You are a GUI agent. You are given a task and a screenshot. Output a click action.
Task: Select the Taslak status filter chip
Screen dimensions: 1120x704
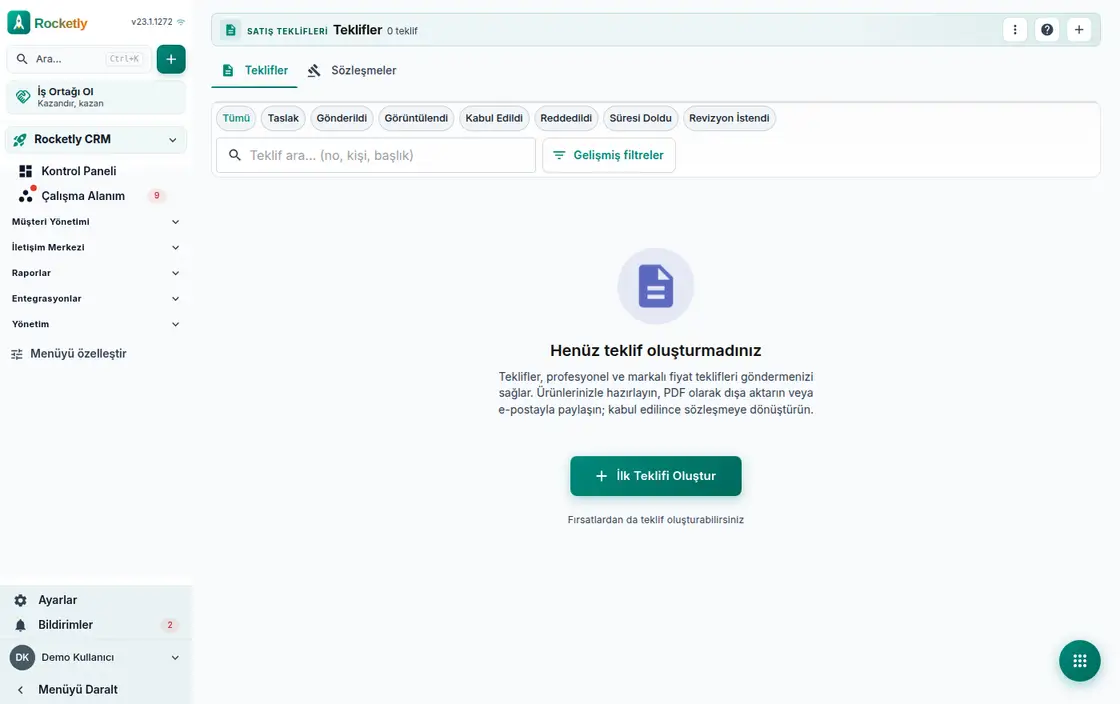(283, 118)
